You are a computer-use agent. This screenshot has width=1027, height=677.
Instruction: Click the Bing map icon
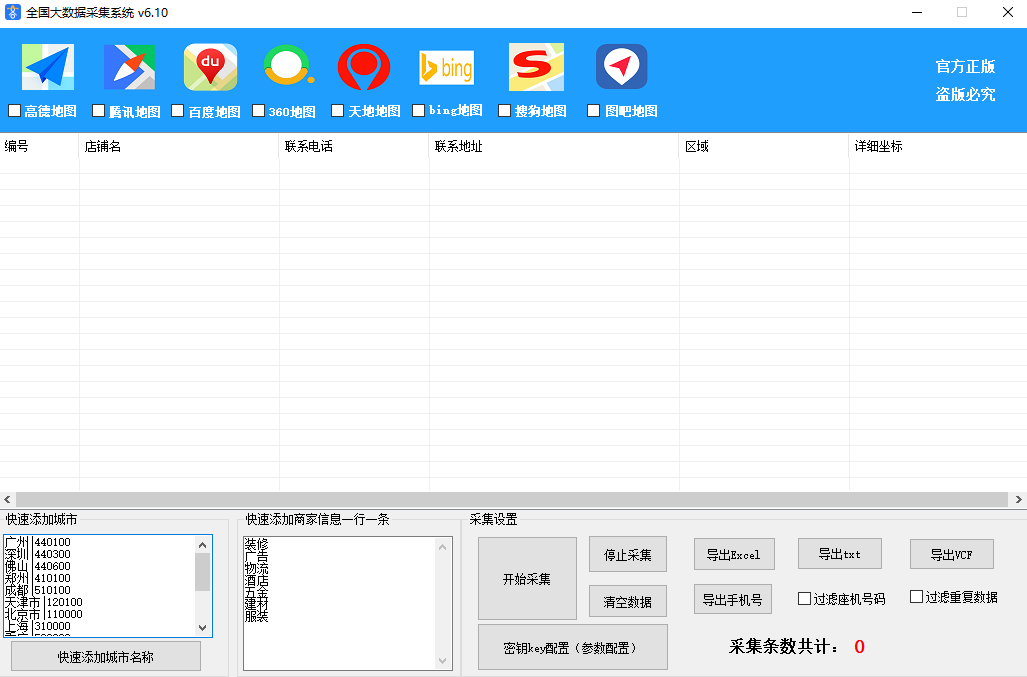tap(446, 68)
